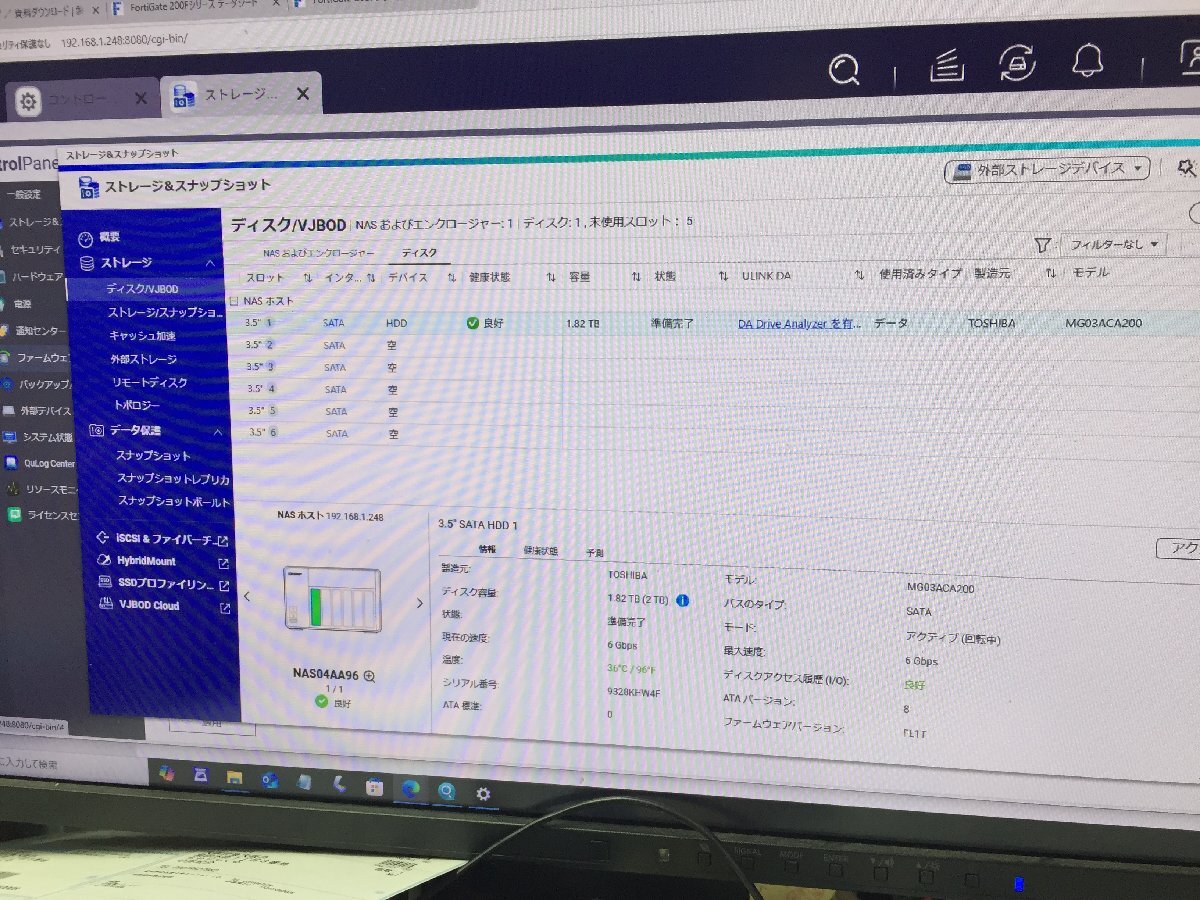Open HybridMount in the sidebar
Image resolution: width=1200 pixels, height=900 pixels.
146,562
